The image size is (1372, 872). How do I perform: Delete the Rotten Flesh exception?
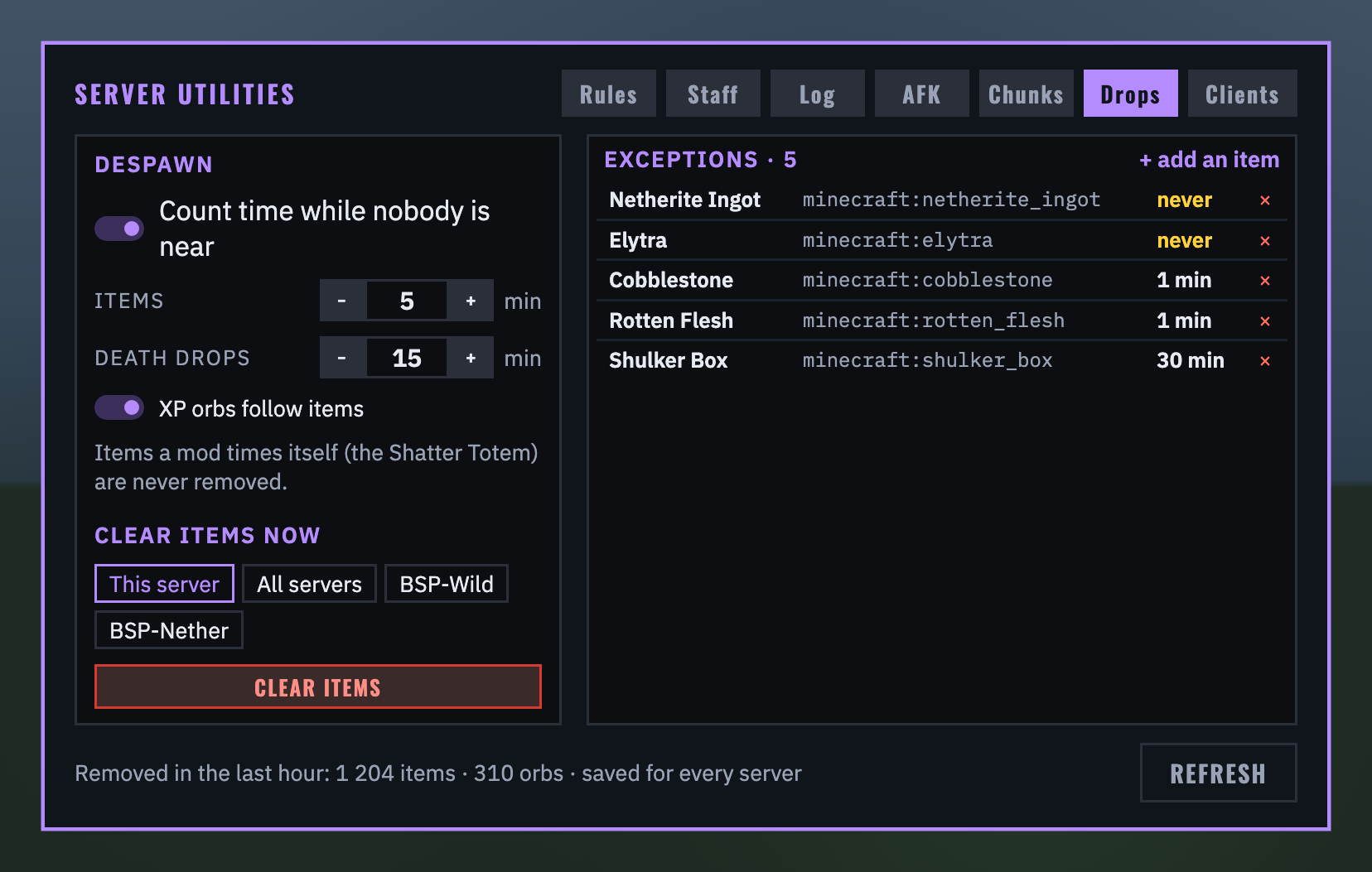[x=1264, y=321]
